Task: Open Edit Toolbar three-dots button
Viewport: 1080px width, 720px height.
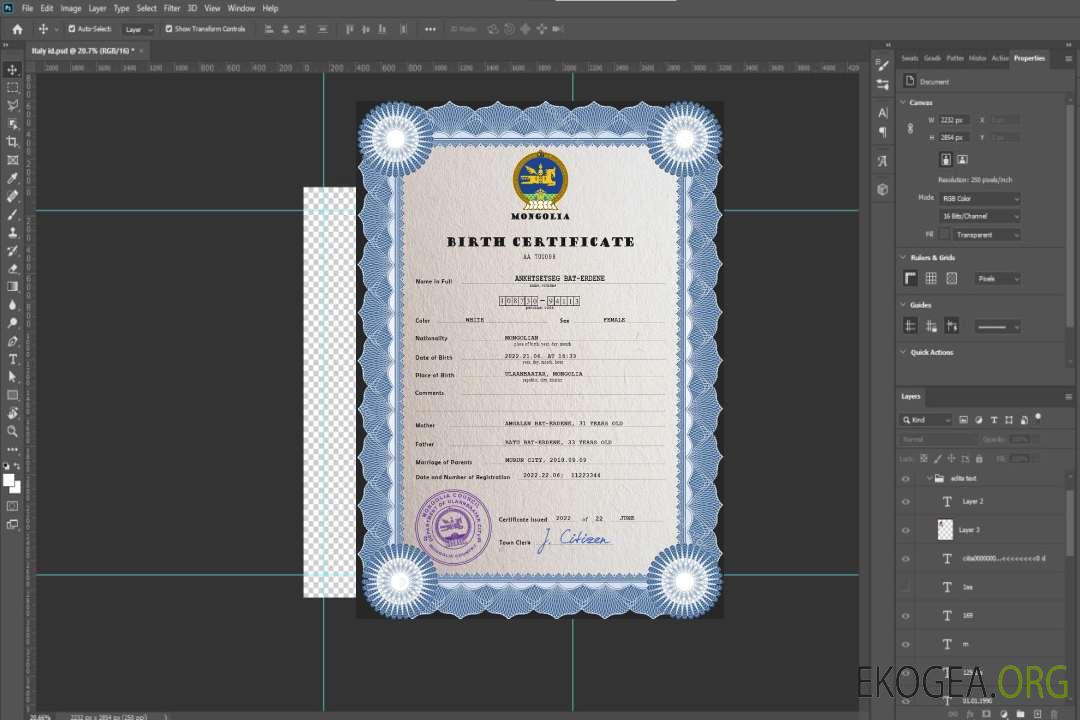Action: tap(12, 449)
